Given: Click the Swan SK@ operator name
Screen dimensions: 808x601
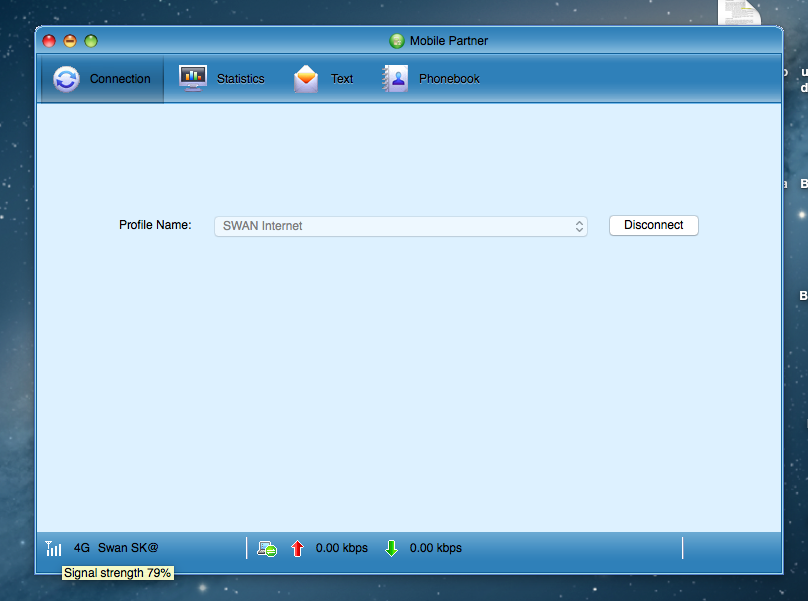Looking at the screenshot, I should (128, 548).
